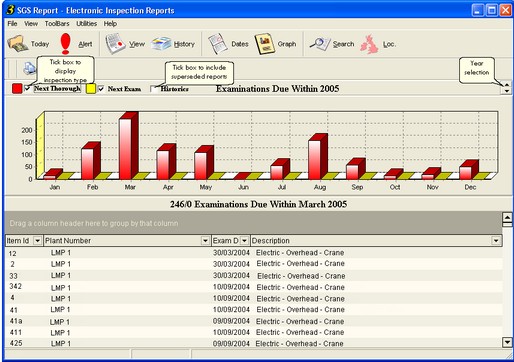Select the September bar in the chart
The height and width of the screenshot is (362, 514).
356,169
